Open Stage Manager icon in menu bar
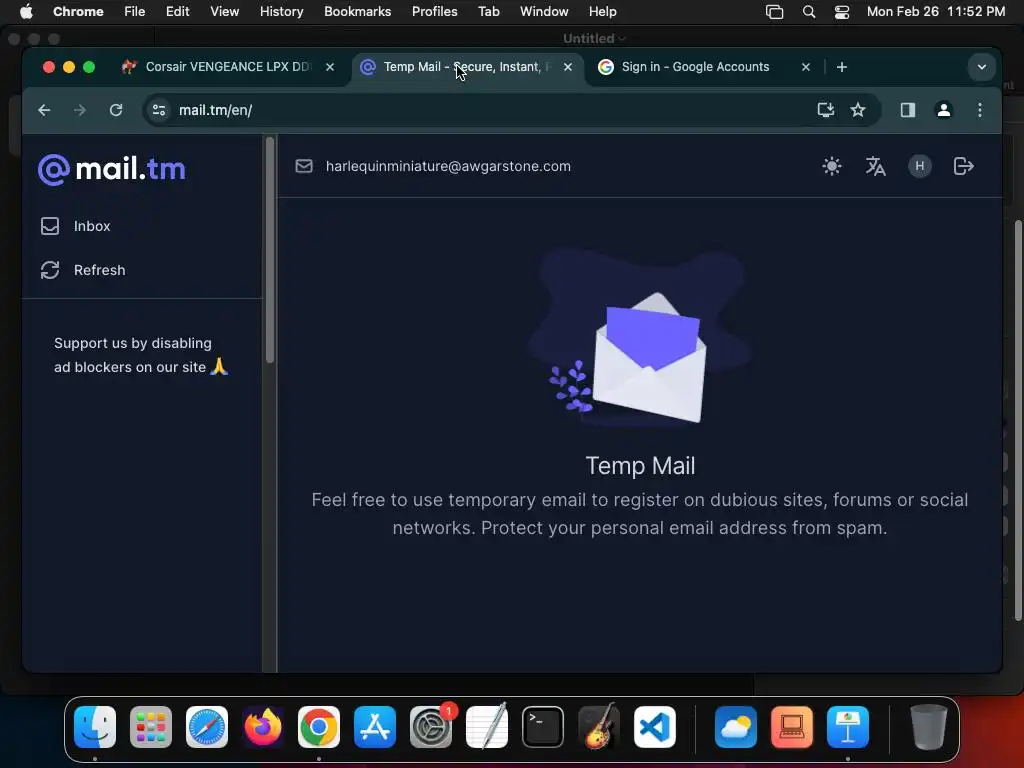The width and height of the screenshot is (1024, 768). [x=774, y=12]
